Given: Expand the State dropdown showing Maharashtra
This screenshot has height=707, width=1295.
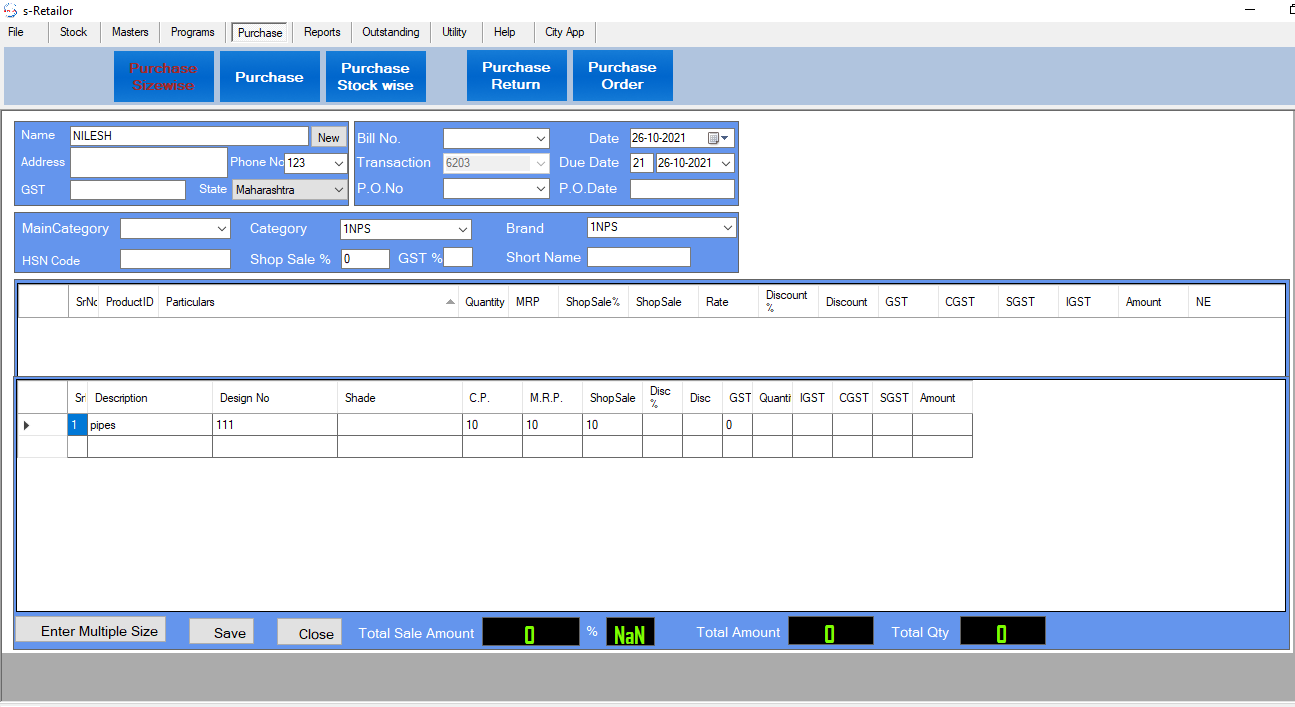Looking at the screenshot, I should click(338, 189).
